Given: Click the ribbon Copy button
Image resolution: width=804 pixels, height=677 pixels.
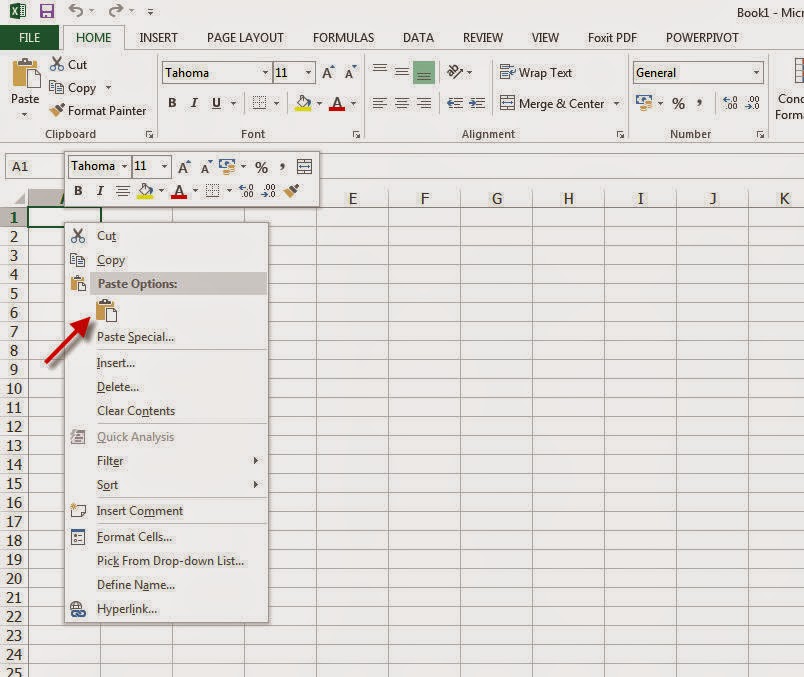Looking at the screenshot, I should point(73,88).
